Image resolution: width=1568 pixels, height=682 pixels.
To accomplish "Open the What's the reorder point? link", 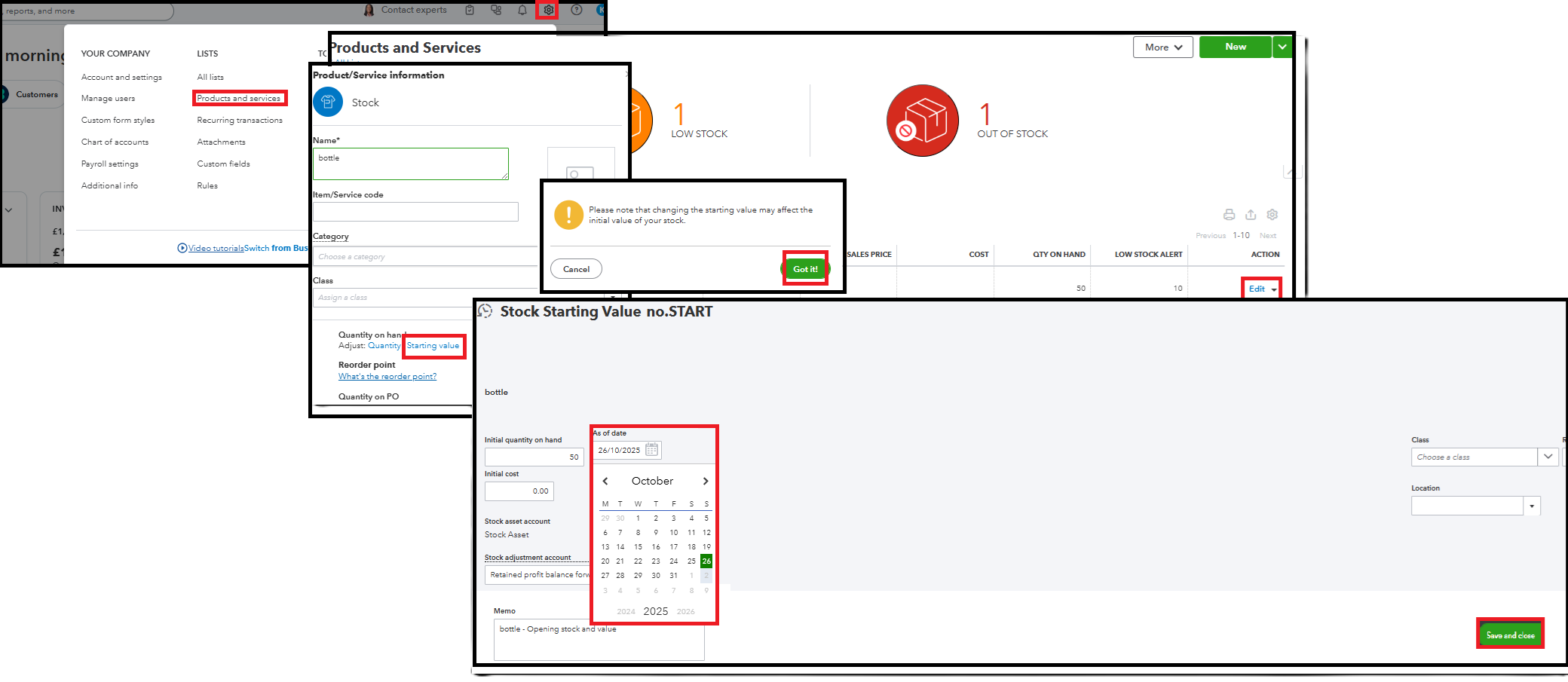I will click(x=387, y=377).
